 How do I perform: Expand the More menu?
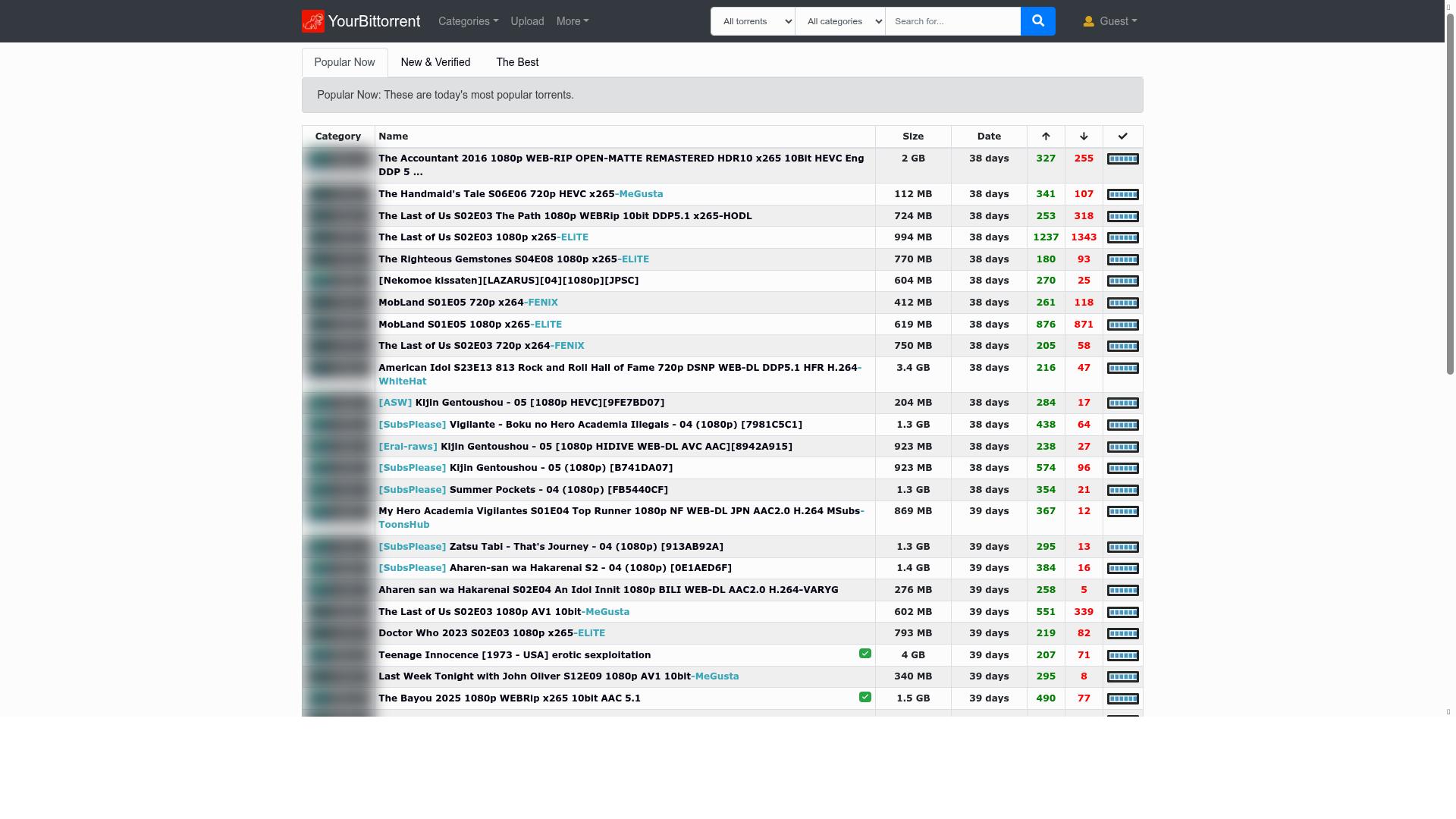point(572,20)
